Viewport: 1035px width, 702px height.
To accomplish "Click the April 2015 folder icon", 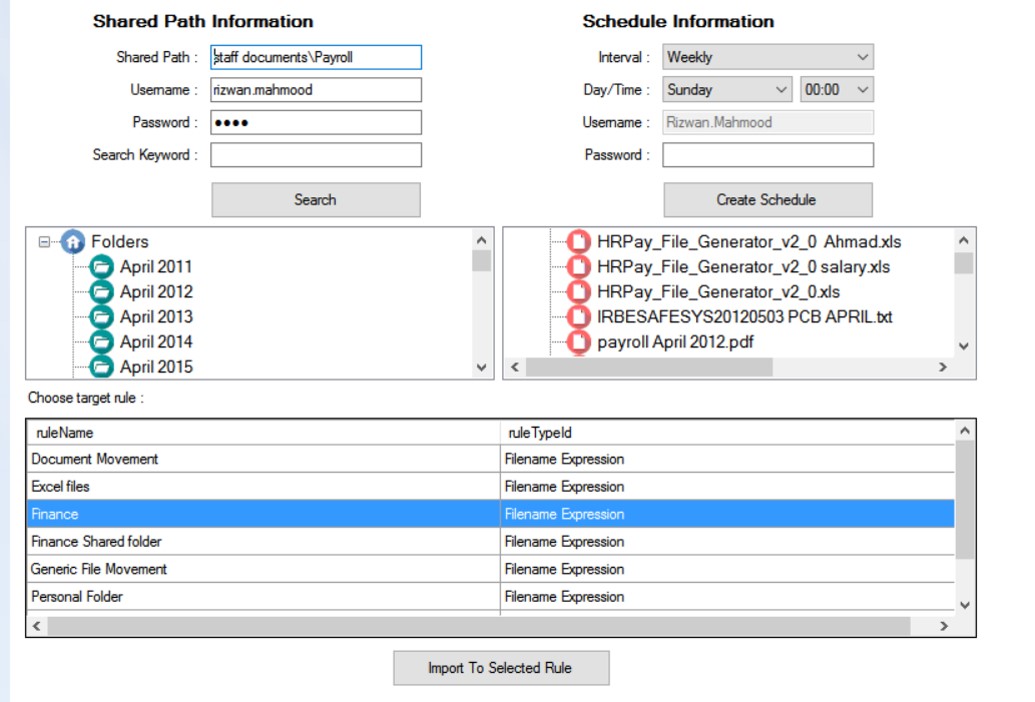I will click(x=102, y=366).
